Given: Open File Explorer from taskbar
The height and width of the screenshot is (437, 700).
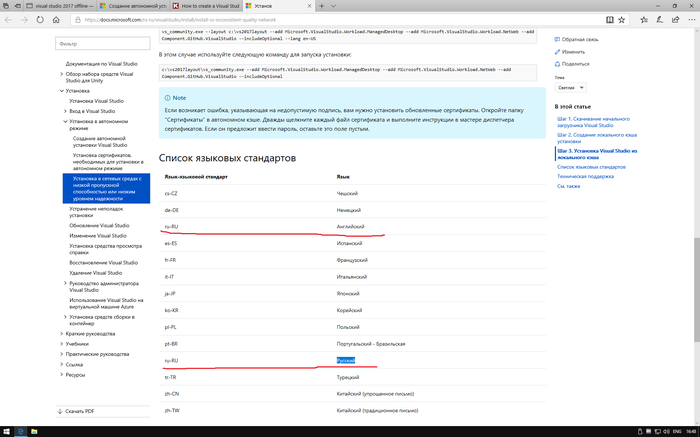Looking at the screenshot, I should point(34,432).
